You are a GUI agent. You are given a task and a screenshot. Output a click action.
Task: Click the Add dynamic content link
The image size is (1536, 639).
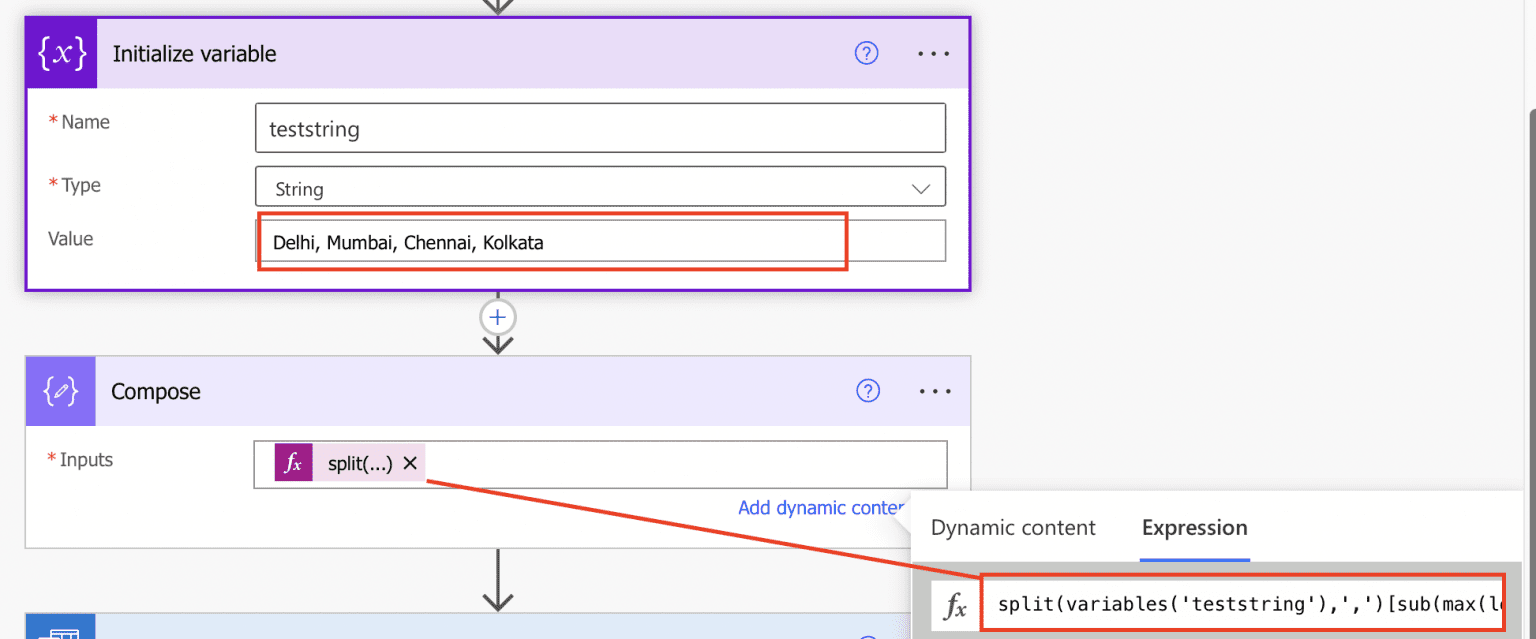[x=820, y=508]
